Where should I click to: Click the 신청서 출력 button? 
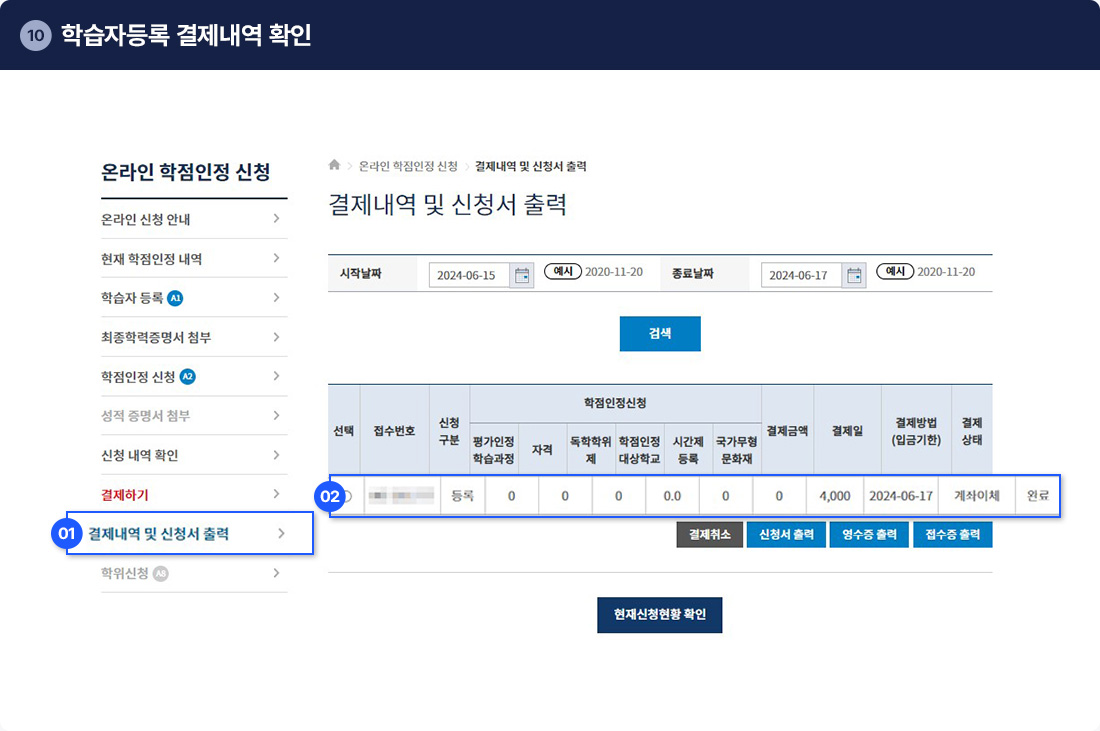786,535
